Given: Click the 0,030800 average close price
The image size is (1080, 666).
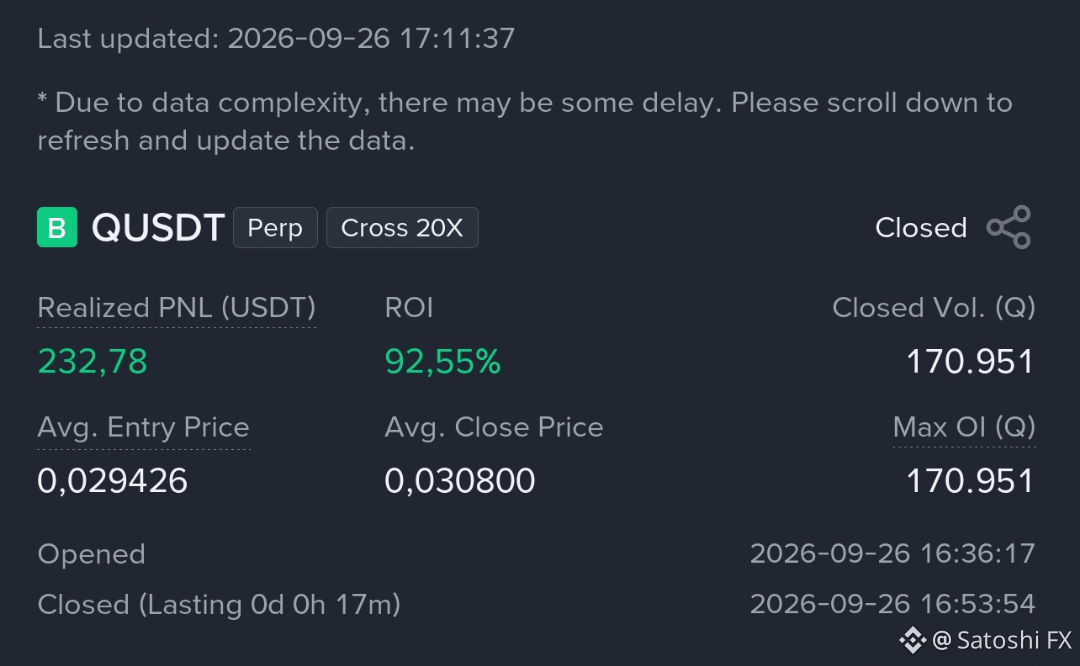Looking at the screenshot, I should coord(459,481).
